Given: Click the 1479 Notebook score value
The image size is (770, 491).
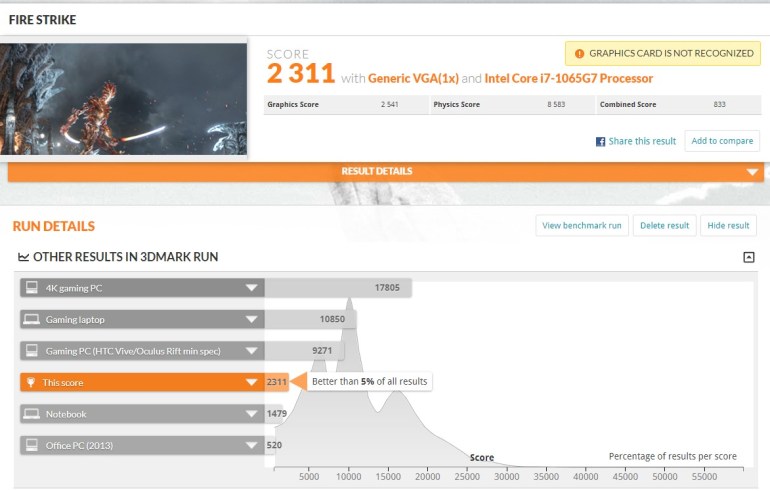Looking at the screenshot, I should point(276,414).
